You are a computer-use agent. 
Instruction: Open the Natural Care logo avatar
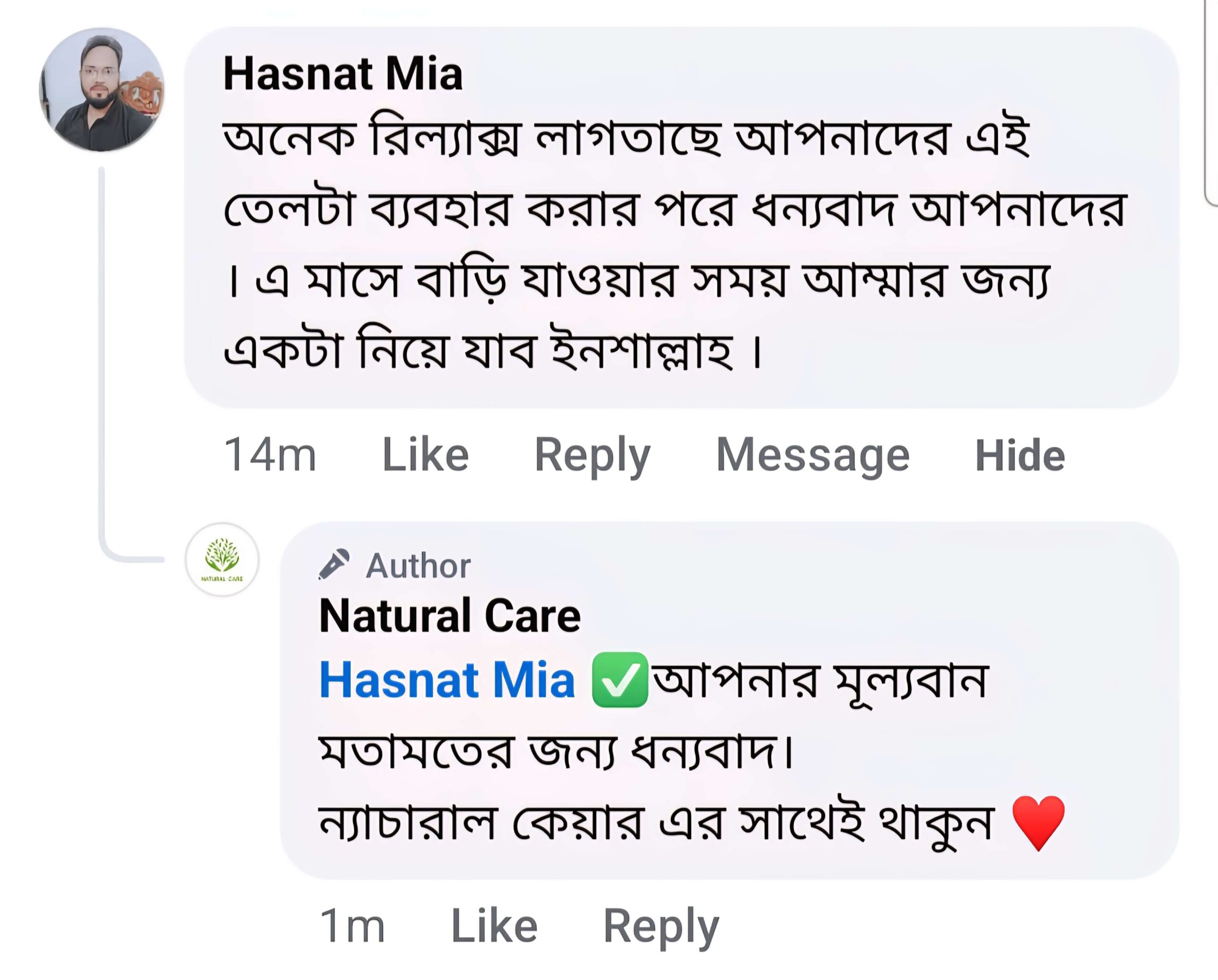click(x=222, y=559)
